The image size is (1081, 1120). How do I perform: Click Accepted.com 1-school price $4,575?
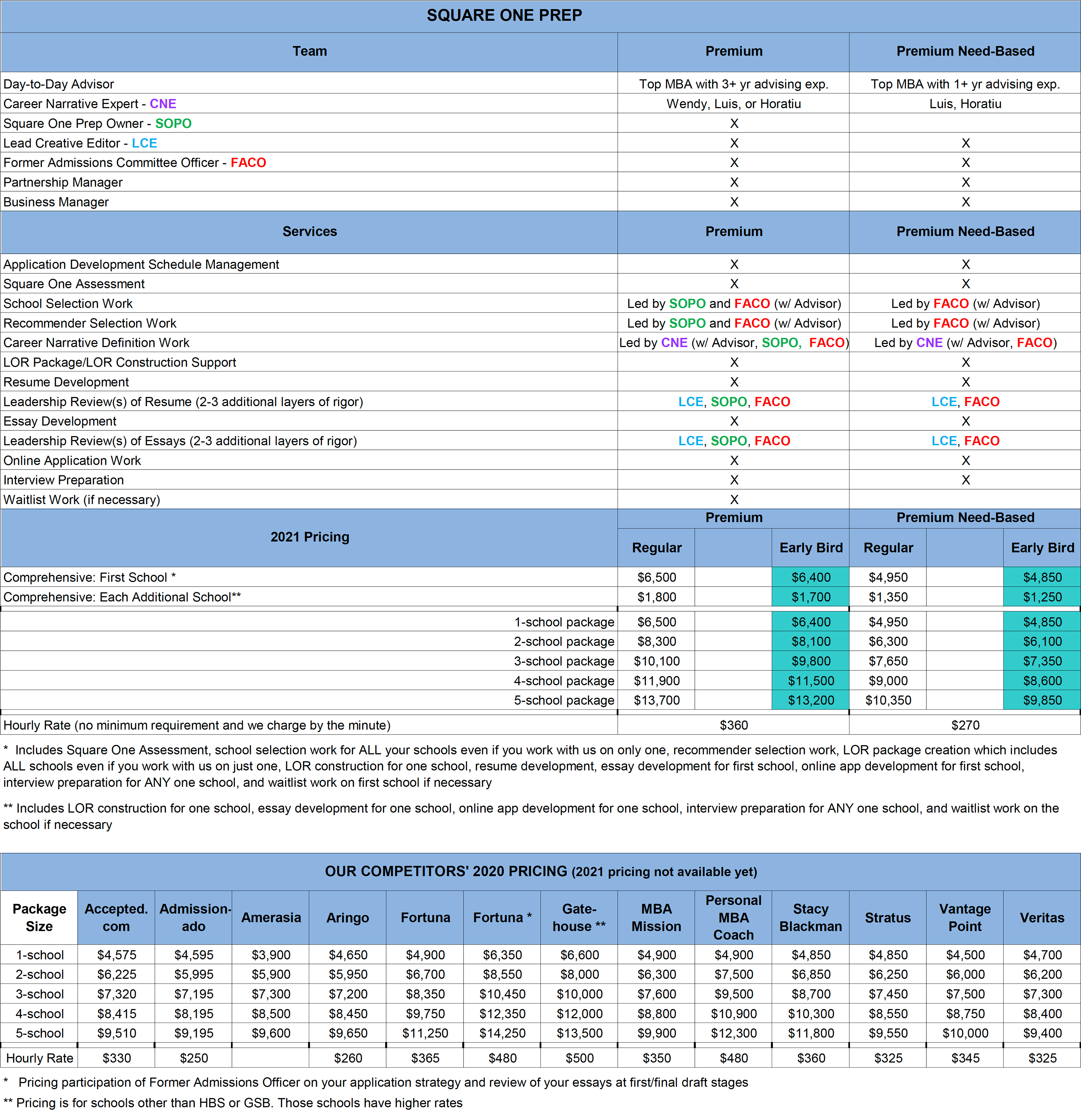click(116, 955)
